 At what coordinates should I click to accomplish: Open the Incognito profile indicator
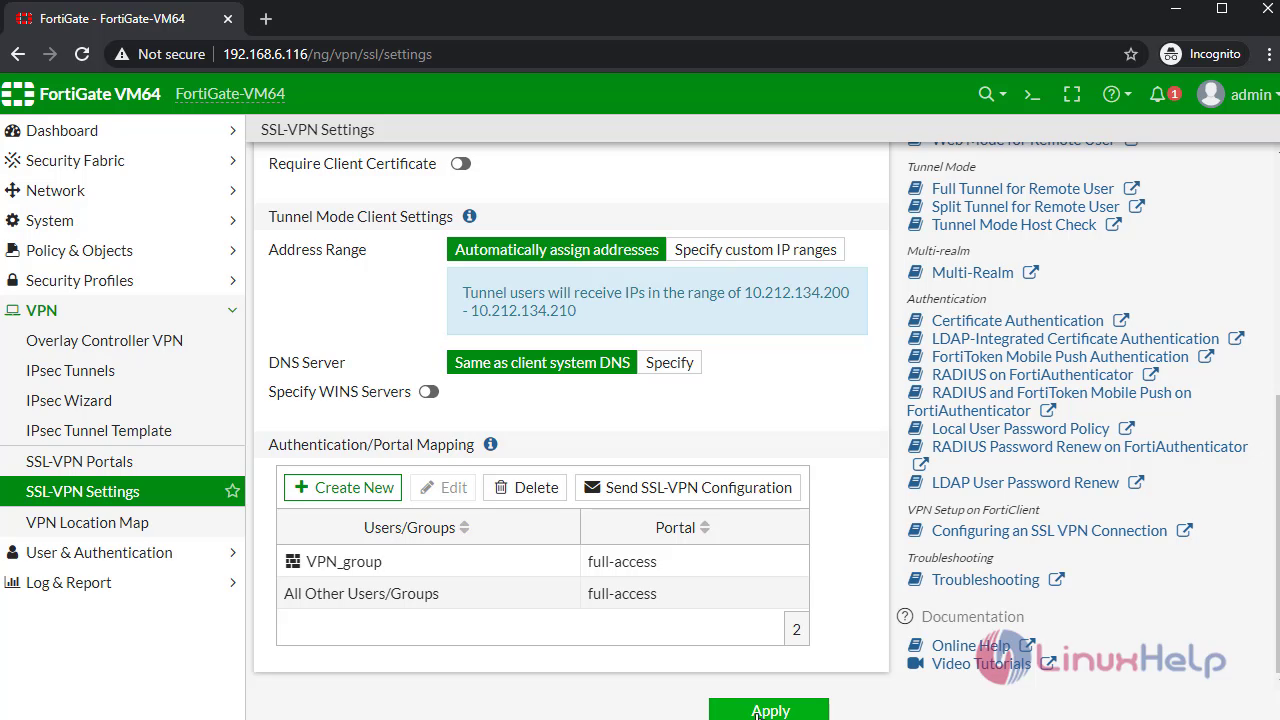click(1201, 54)
